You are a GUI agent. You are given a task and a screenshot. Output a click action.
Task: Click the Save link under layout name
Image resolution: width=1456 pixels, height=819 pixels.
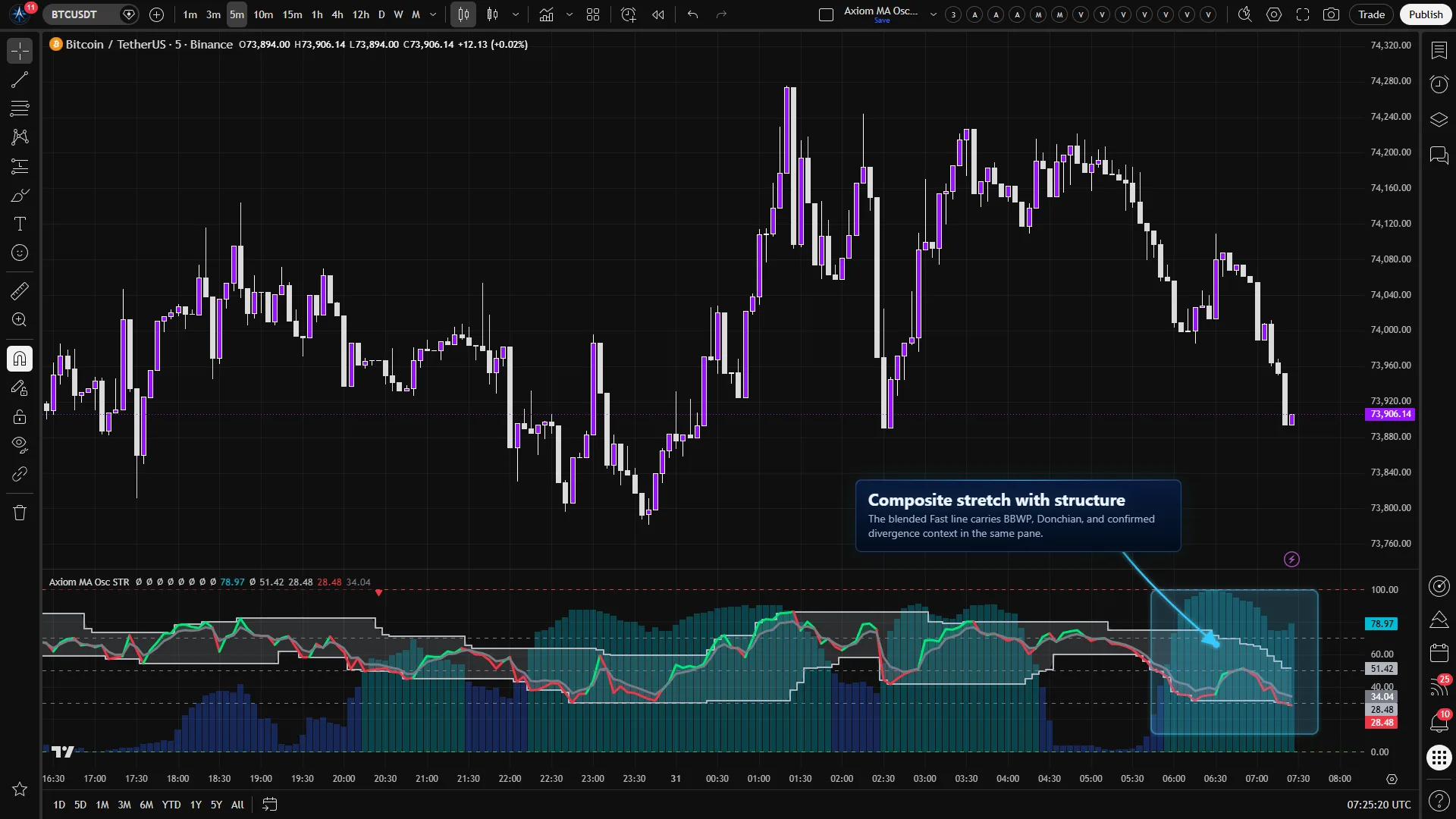(x=882, y=21)
